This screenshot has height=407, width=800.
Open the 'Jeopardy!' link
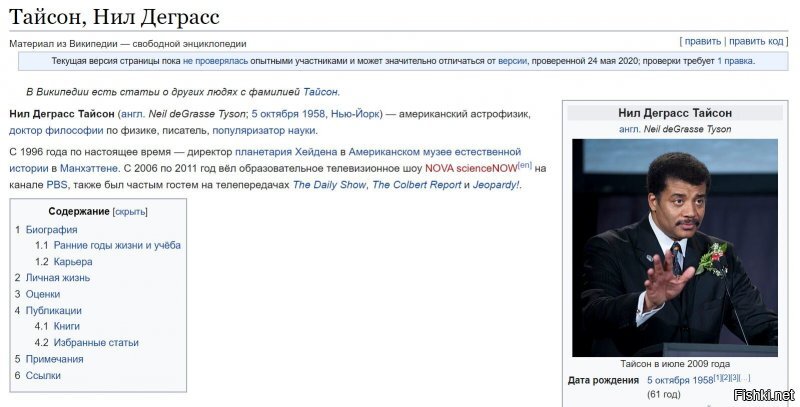point(495,185)
